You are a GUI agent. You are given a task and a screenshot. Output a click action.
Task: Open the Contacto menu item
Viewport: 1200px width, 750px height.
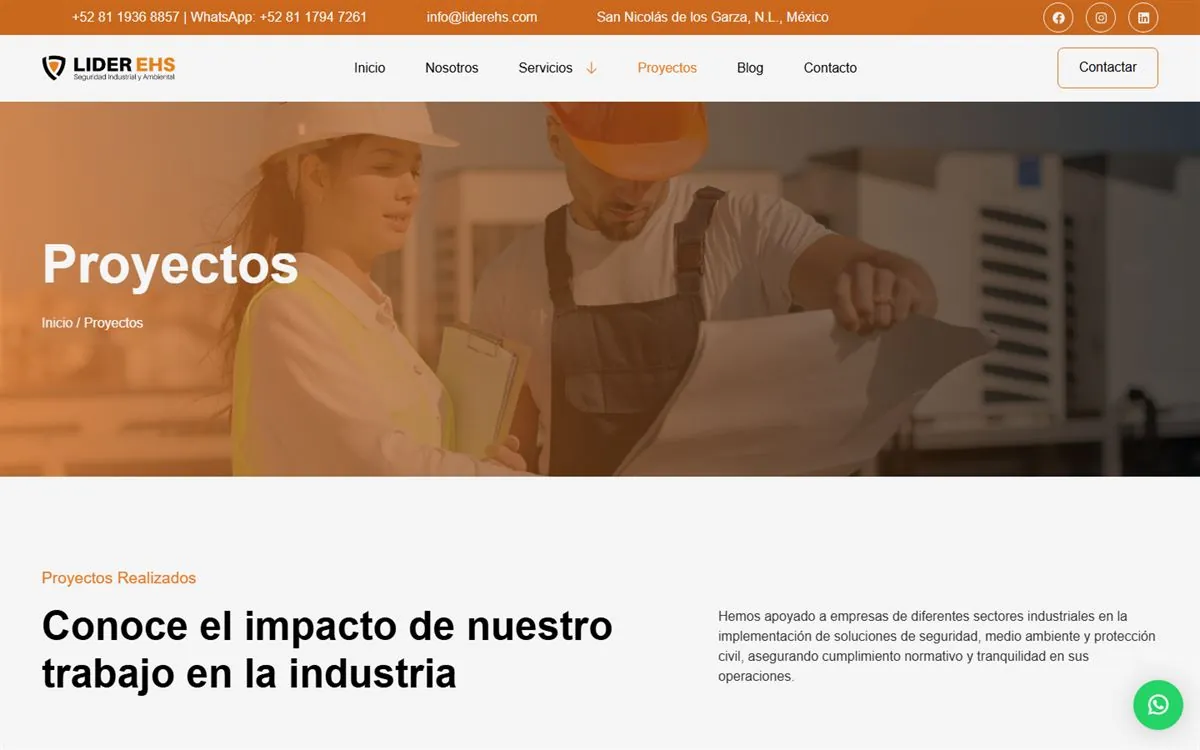pos(830,68)
